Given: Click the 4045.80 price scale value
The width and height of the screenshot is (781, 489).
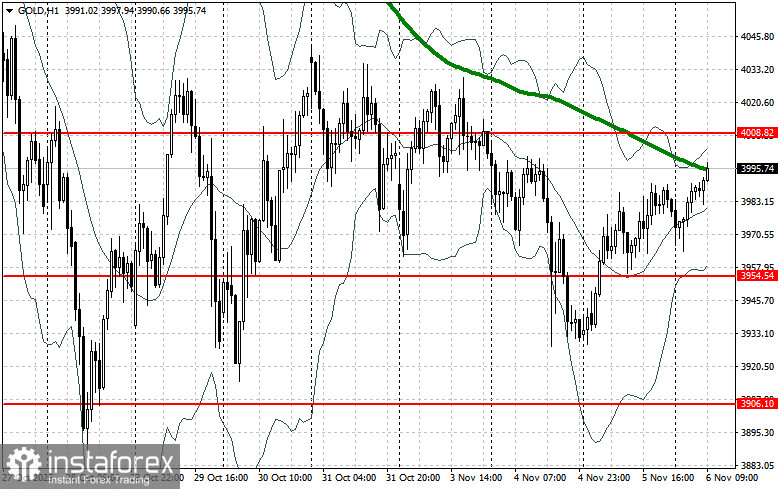Looking at the screenshot, I should pos(757,36).
